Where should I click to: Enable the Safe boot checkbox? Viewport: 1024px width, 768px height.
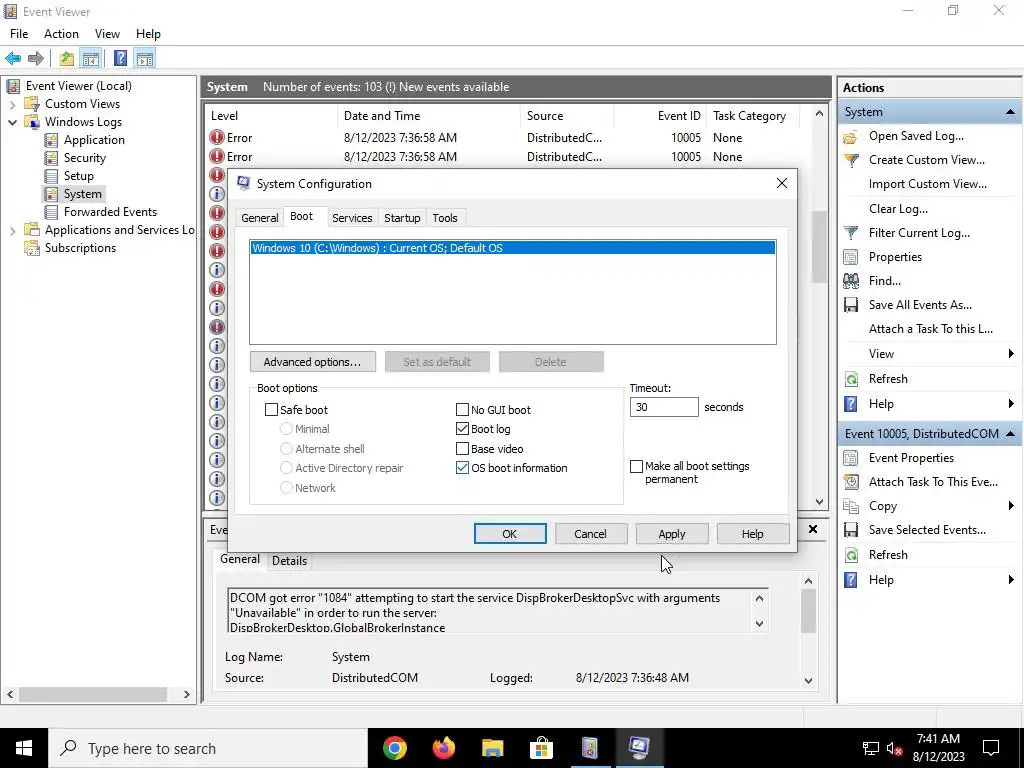pos(271,410)
